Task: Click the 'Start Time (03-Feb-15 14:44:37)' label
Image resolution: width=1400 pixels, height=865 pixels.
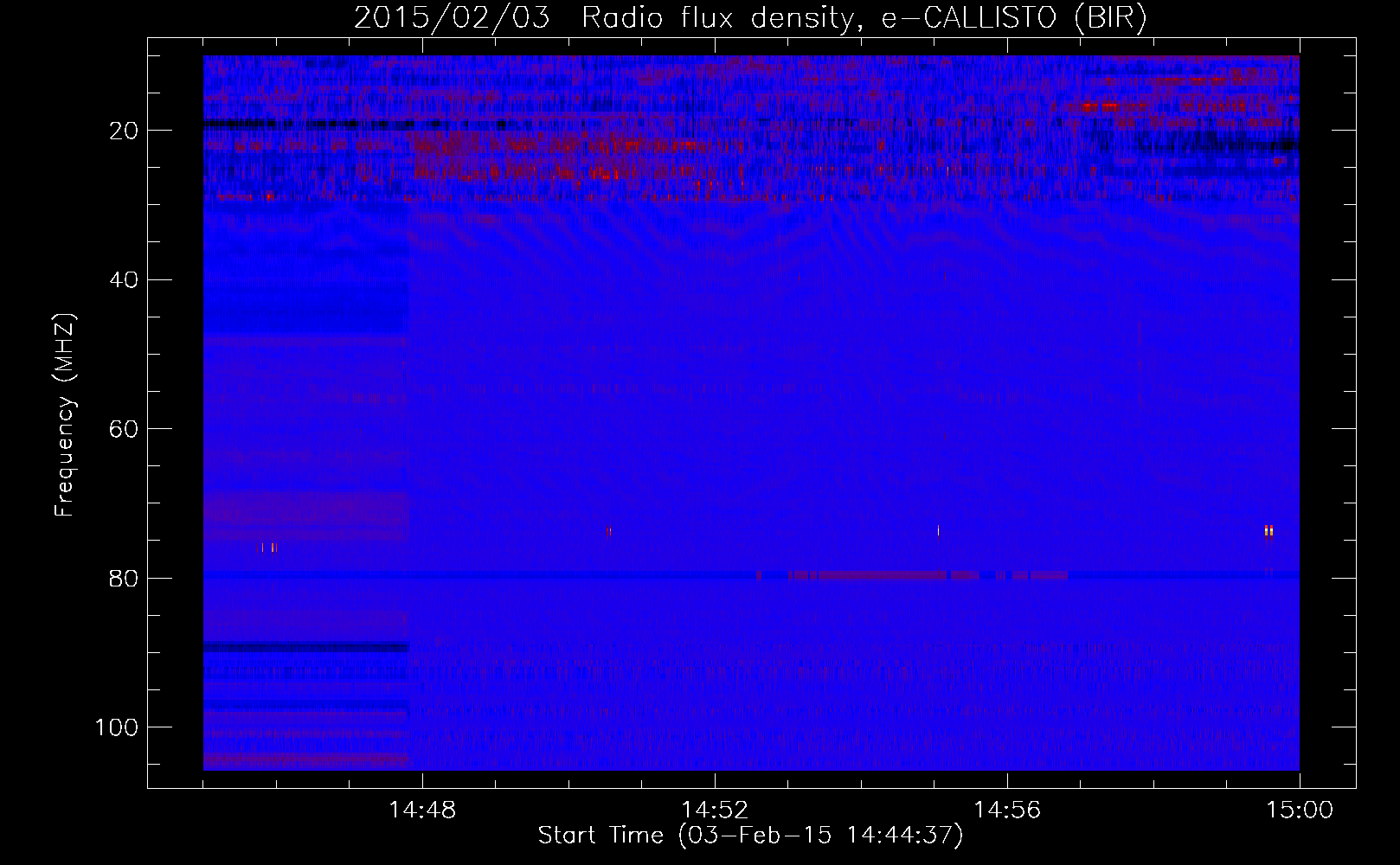Action: pyautogui.click(x=750, y=836)
